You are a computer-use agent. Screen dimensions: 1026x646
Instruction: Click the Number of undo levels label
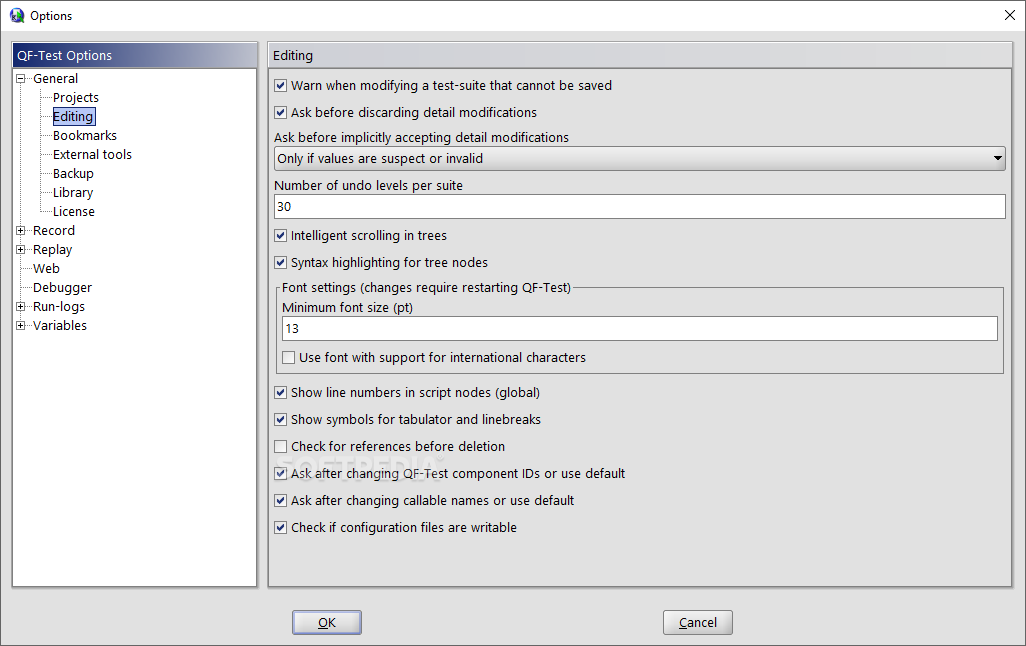368,185
